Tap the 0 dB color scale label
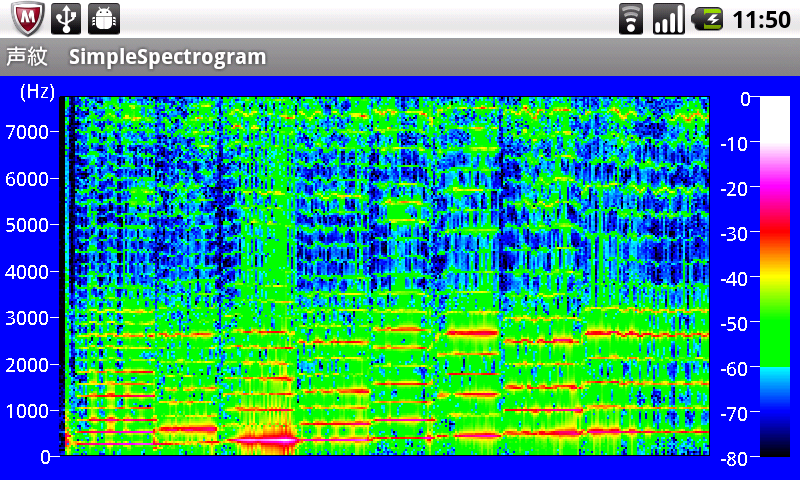 [745, 98]
